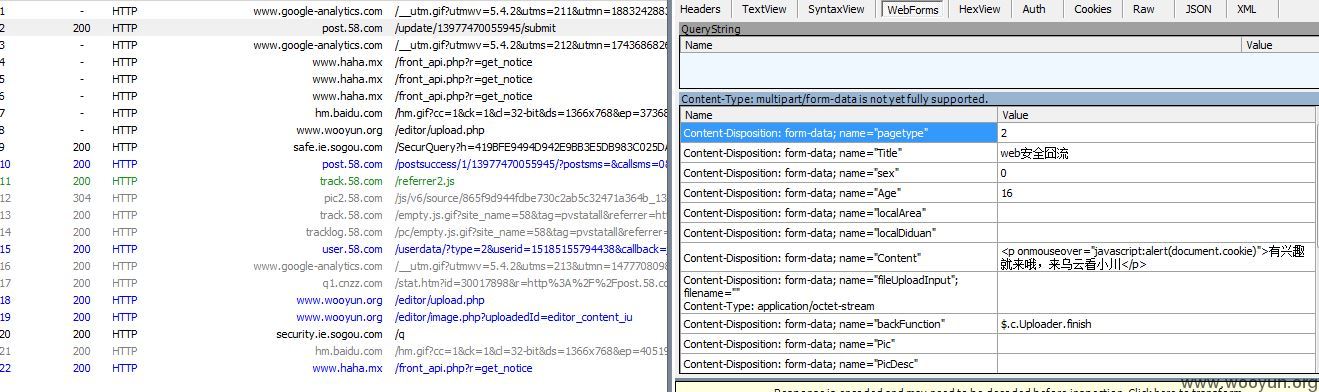Image resolution: width=1319 pixels, height=392 pixels.
Task: Switch to the Headers inspector tab
Action: (700, 9)
